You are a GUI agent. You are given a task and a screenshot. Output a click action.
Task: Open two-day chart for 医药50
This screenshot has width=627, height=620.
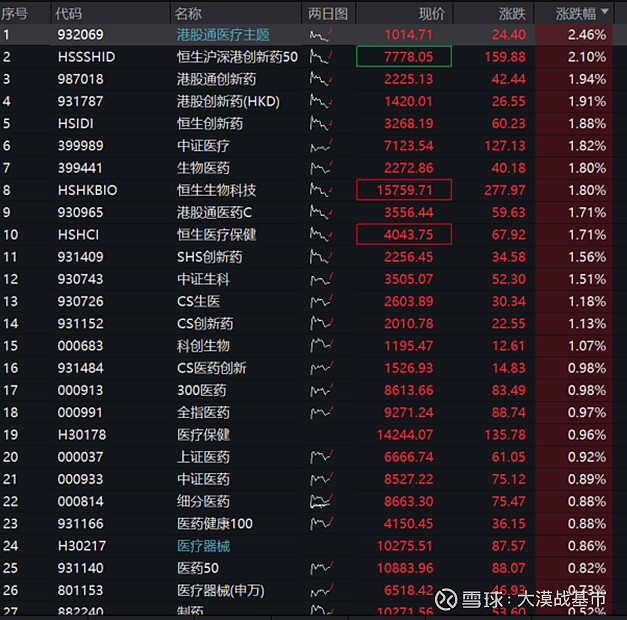(321, 568)
